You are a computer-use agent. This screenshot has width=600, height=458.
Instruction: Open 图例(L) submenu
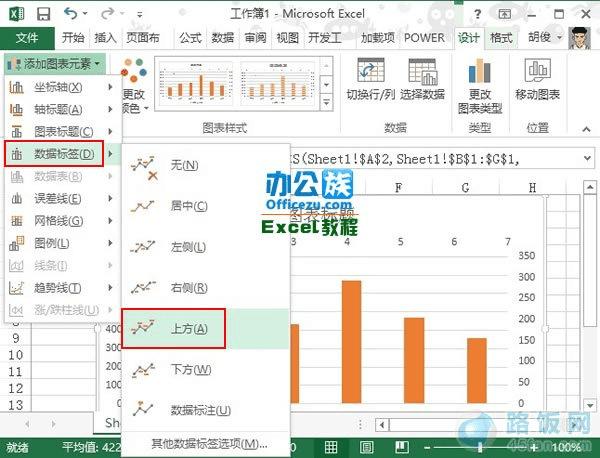(63, 243)
